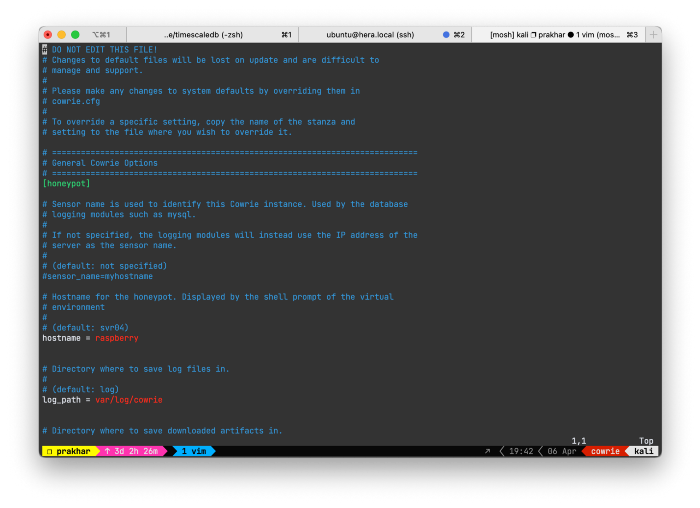Click the session icon before prakhar label

pyautogui.click(x=50, y=452)
